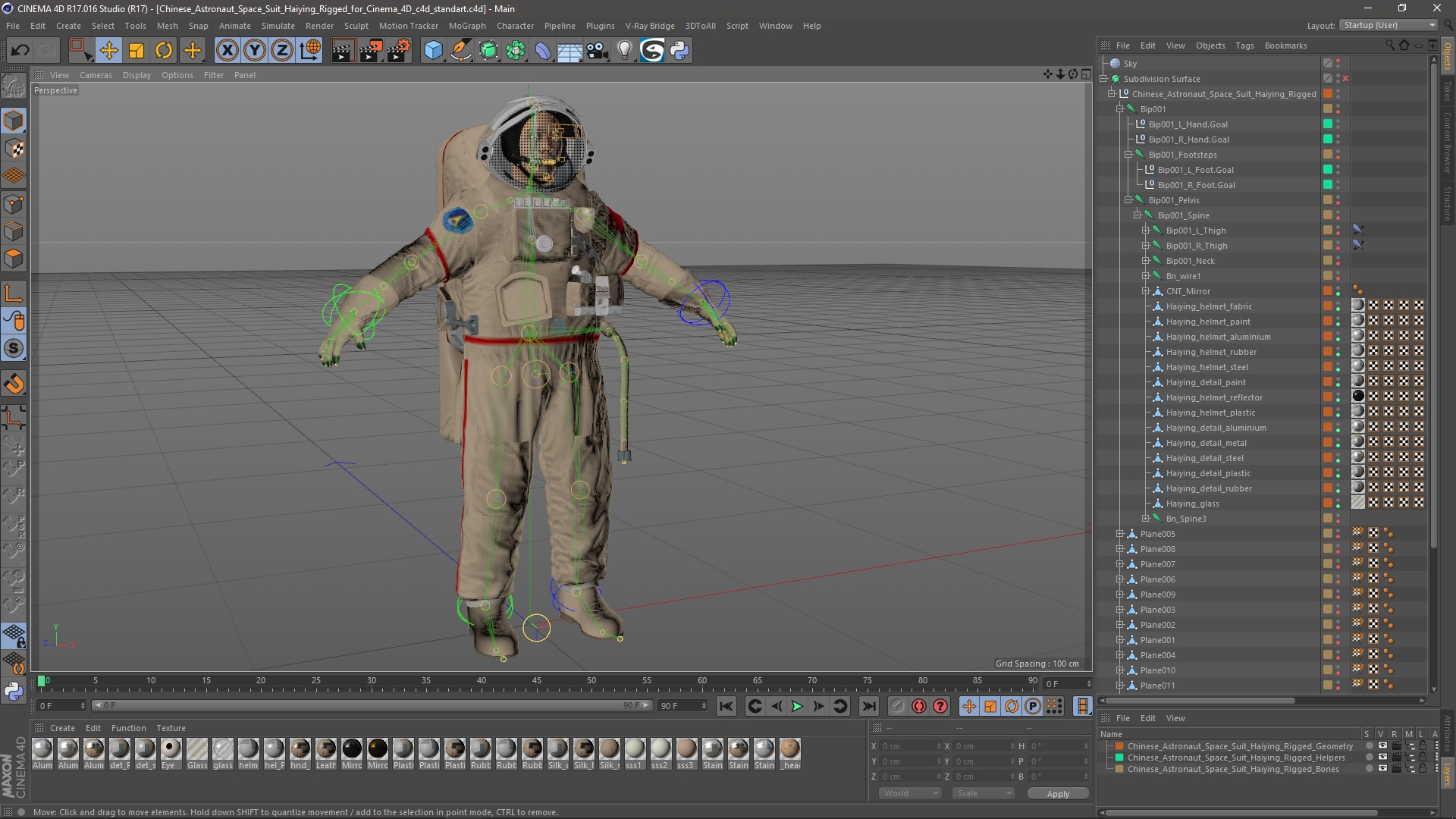1456x819 pixels.
Task: Click the coordinate system icon
Action: (x=310, y=51)
